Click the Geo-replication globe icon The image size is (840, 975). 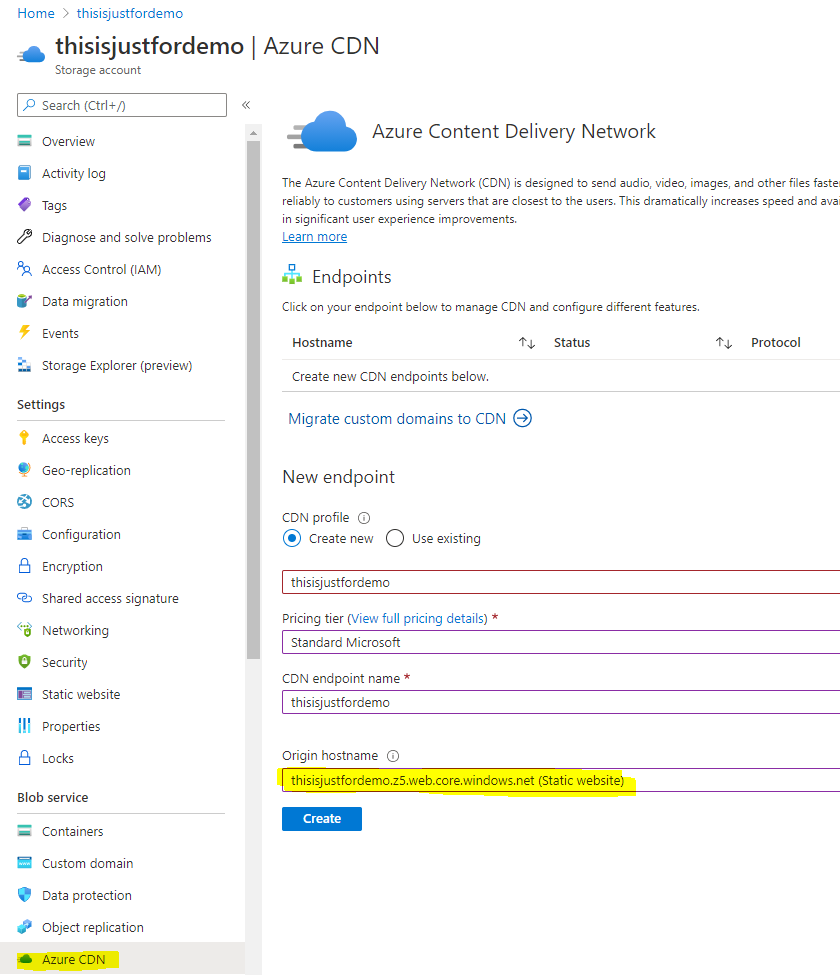pyautogui.click(x=24, y=470)
